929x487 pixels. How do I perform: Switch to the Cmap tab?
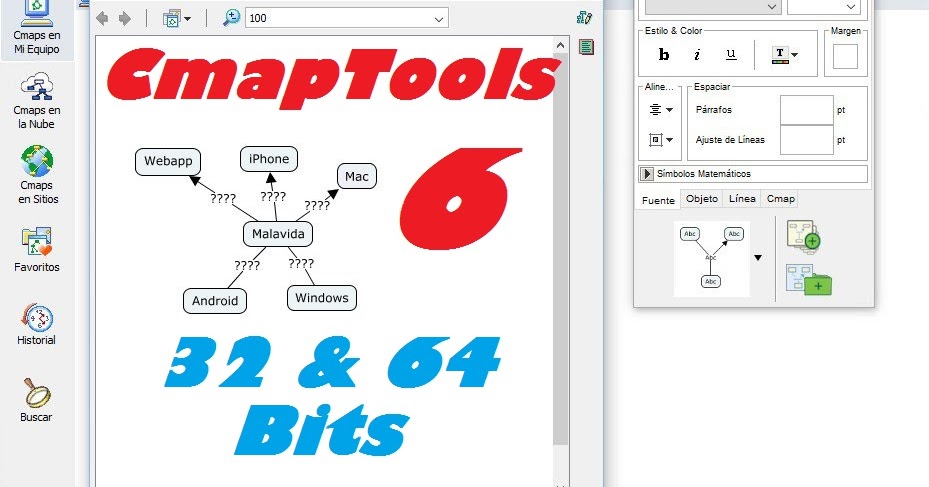click(x=781, y=199)
